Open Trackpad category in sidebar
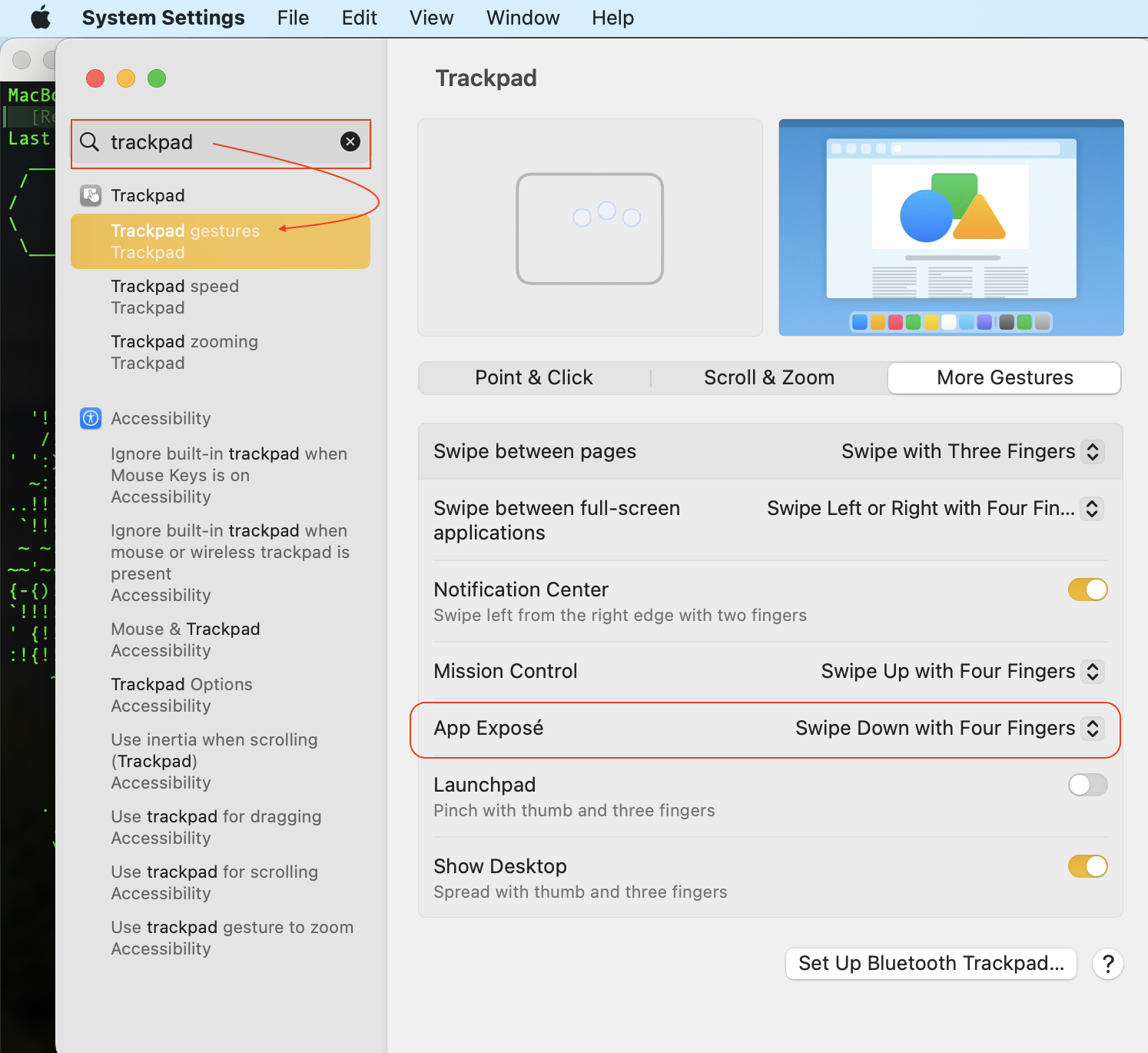The width and height of the screenshot is (1148, 1053). [x=148, y=195]
